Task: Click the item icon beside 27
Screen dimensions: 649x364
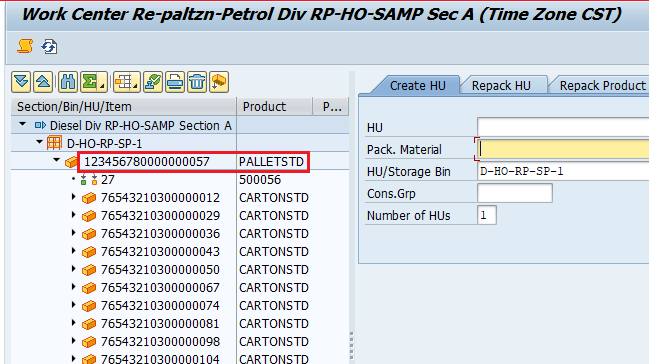Action: (89, 179)
